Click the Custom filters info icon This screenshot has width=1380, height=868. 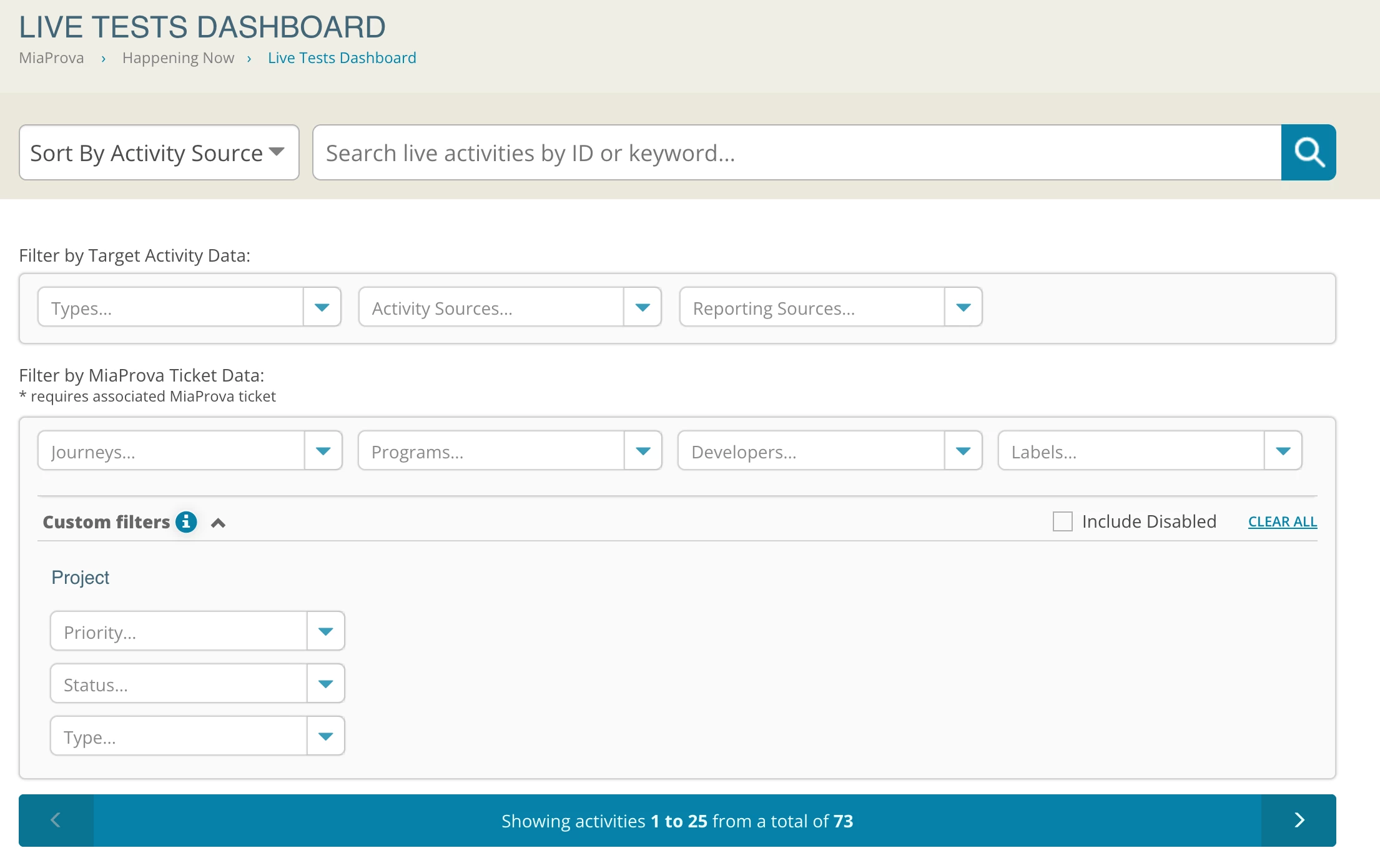click(186, 521)
